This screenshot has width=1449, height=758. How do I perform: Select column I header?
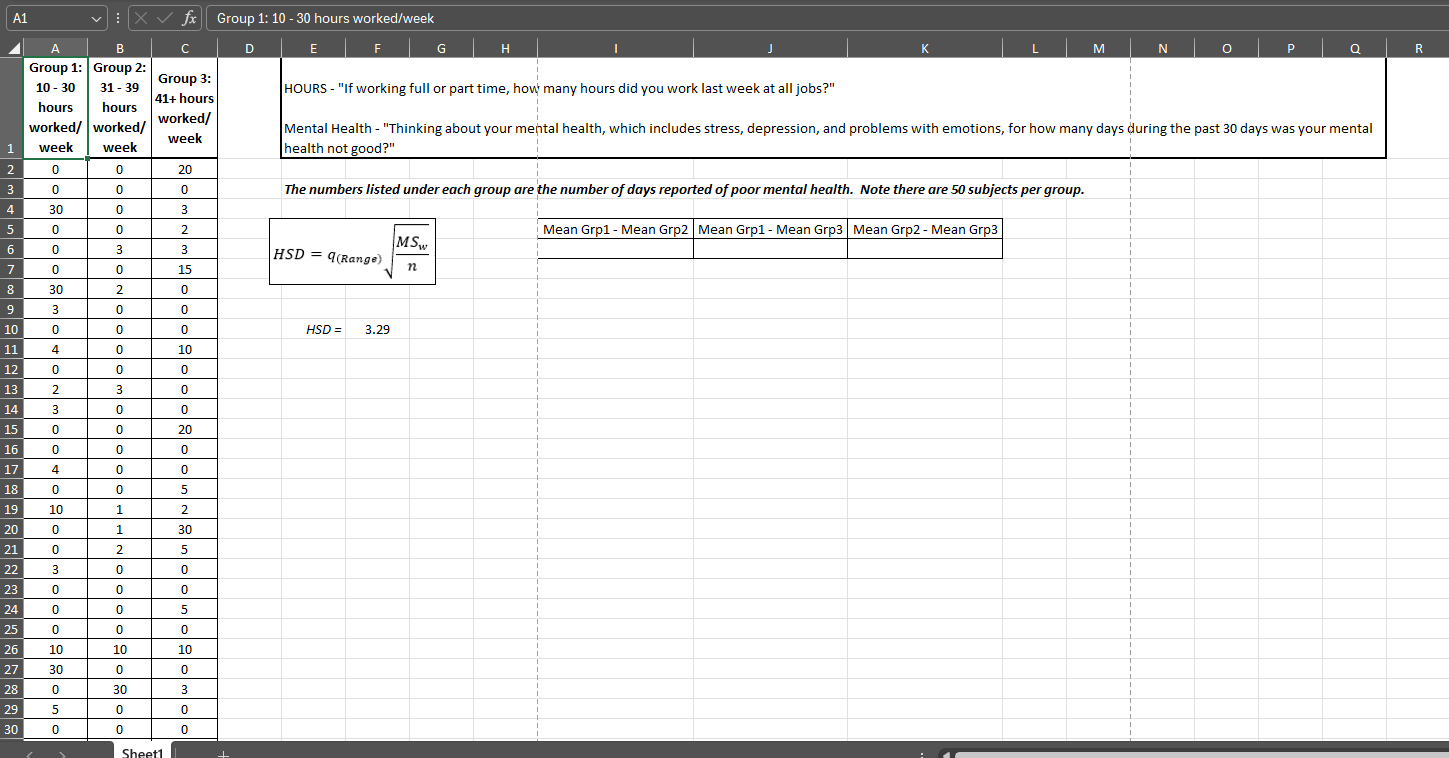(x=615, y=47)
